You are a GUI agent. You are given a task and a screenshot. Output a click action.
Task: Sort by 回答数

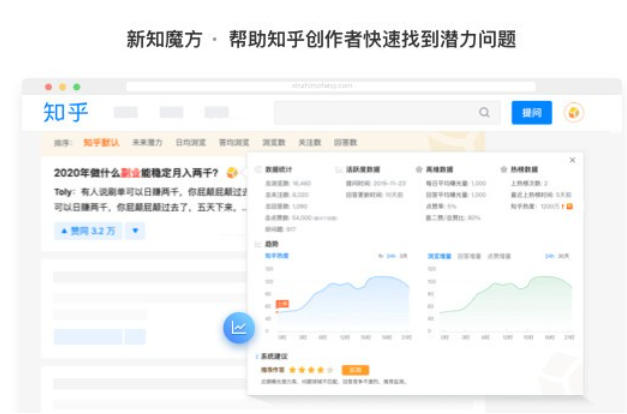[345, 142]
